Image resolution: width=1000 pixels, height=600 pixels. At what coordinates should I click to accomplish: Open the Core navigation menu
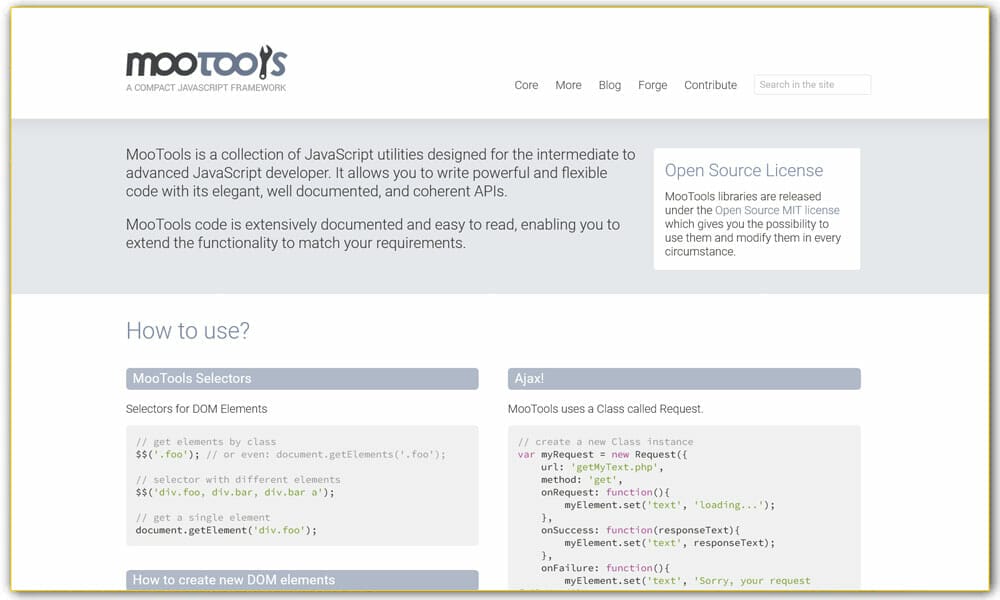pos(526,85)
